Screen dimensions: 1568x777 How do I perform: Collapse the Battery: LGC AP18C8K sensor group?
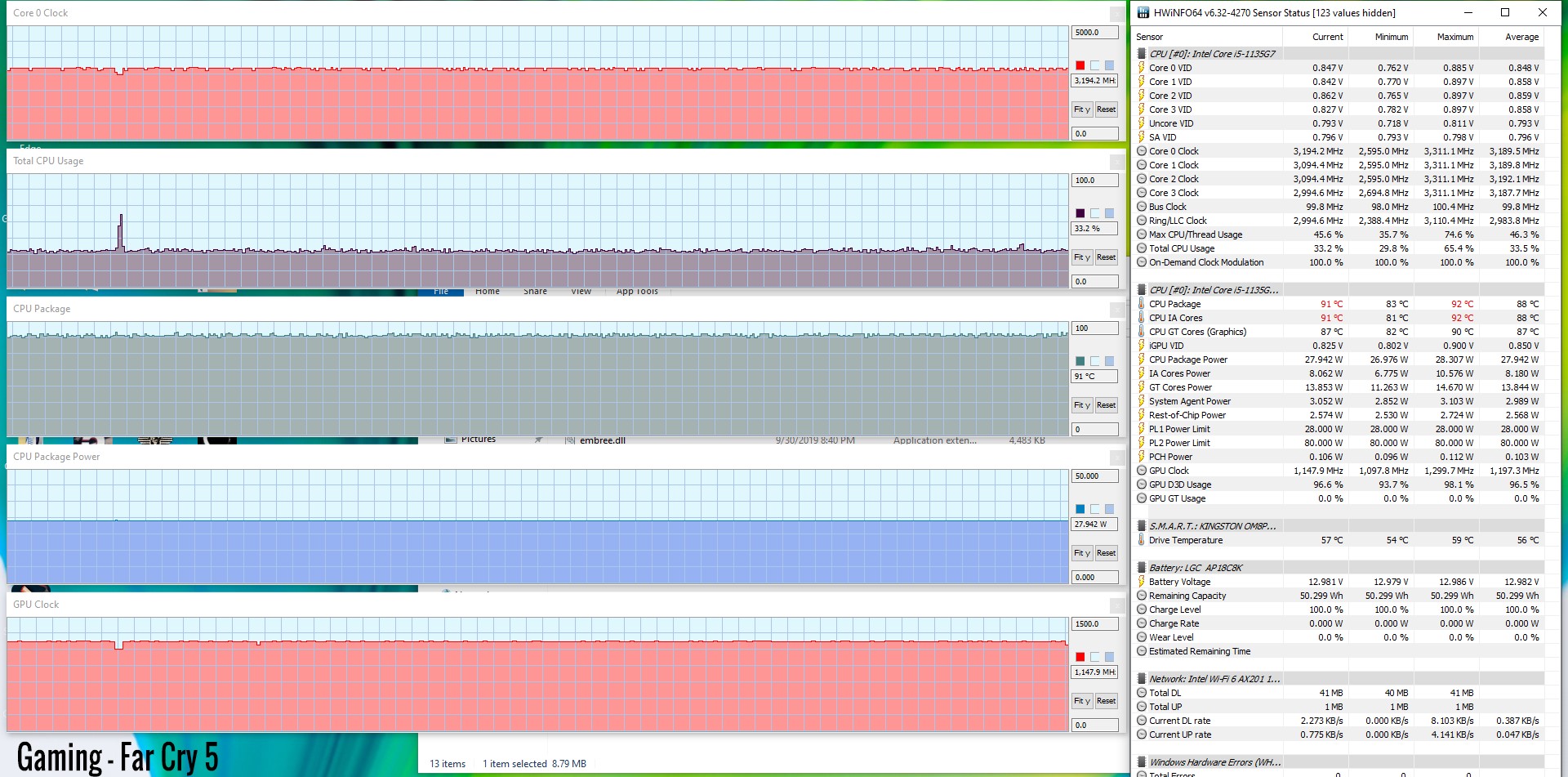pos(1142,568)
